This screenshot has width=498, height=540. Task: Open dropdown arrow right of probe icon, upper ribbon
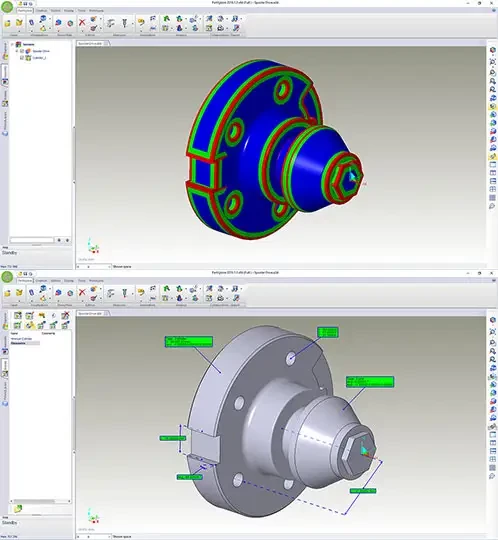[x=133, y=23]
